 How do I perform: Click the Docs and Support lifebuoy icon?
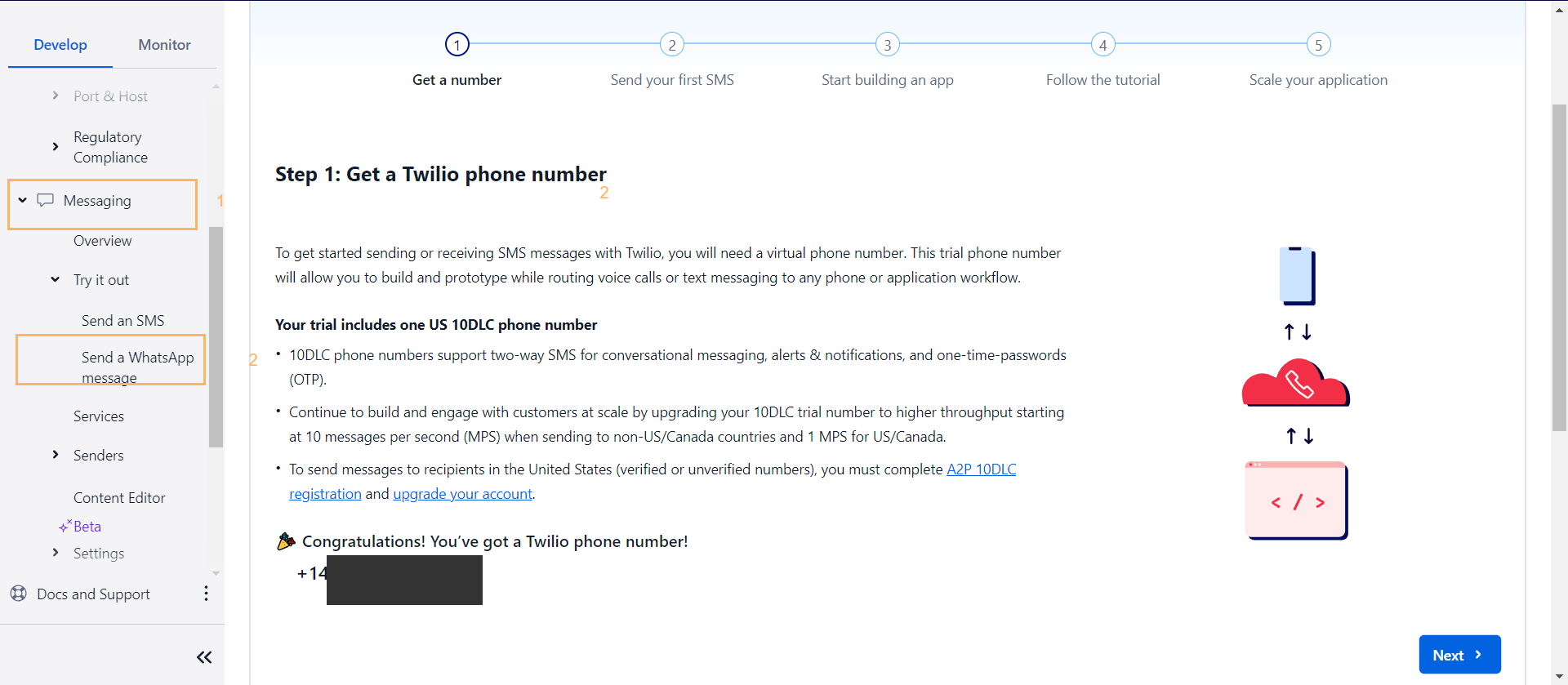(19, 594)
